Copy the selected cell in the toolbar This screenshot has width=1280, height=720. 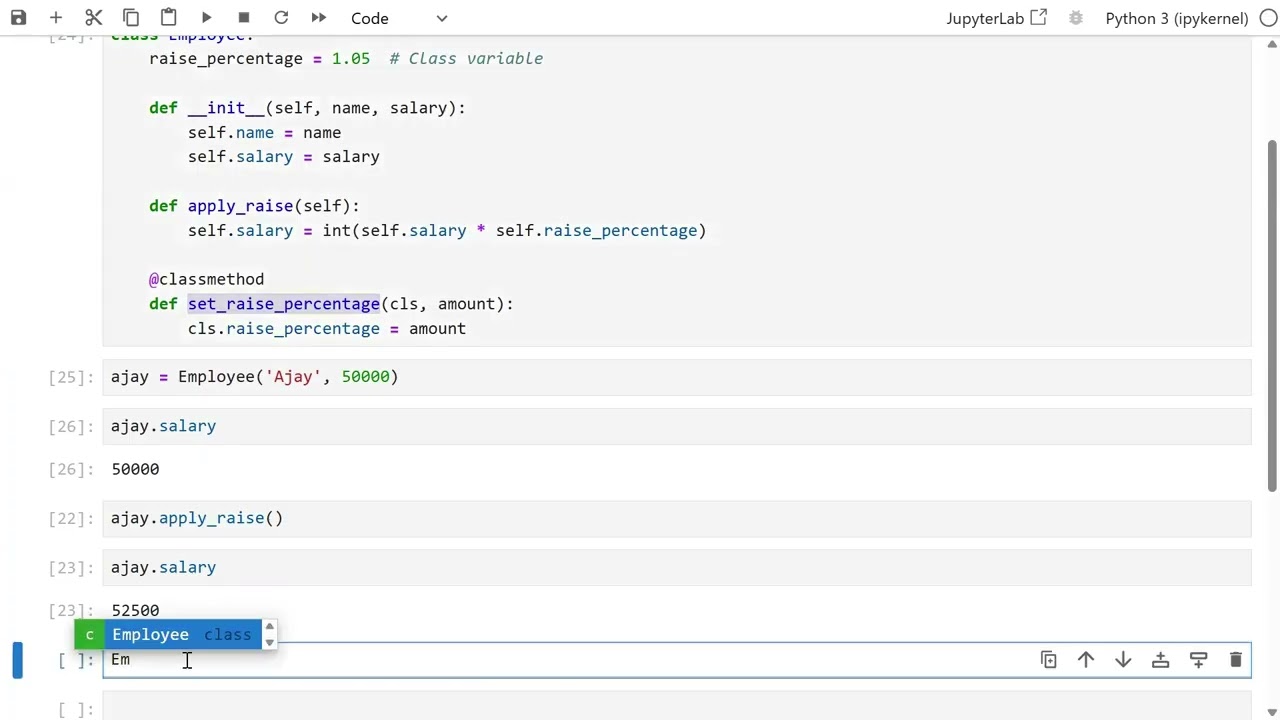point(131,18)
